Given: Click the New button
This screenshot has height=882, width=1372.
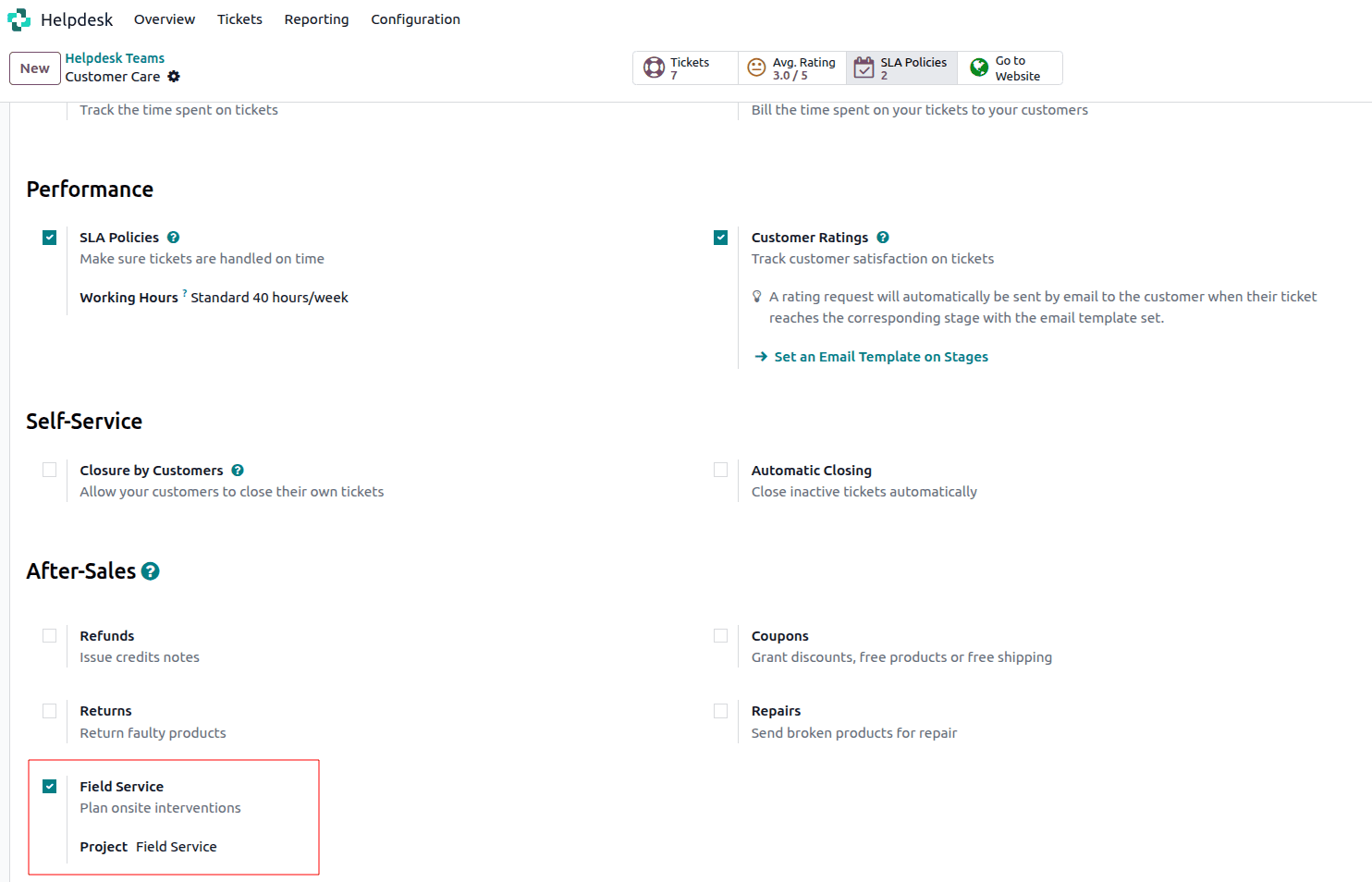Looking at the screenshot, I should click(34, 67).
